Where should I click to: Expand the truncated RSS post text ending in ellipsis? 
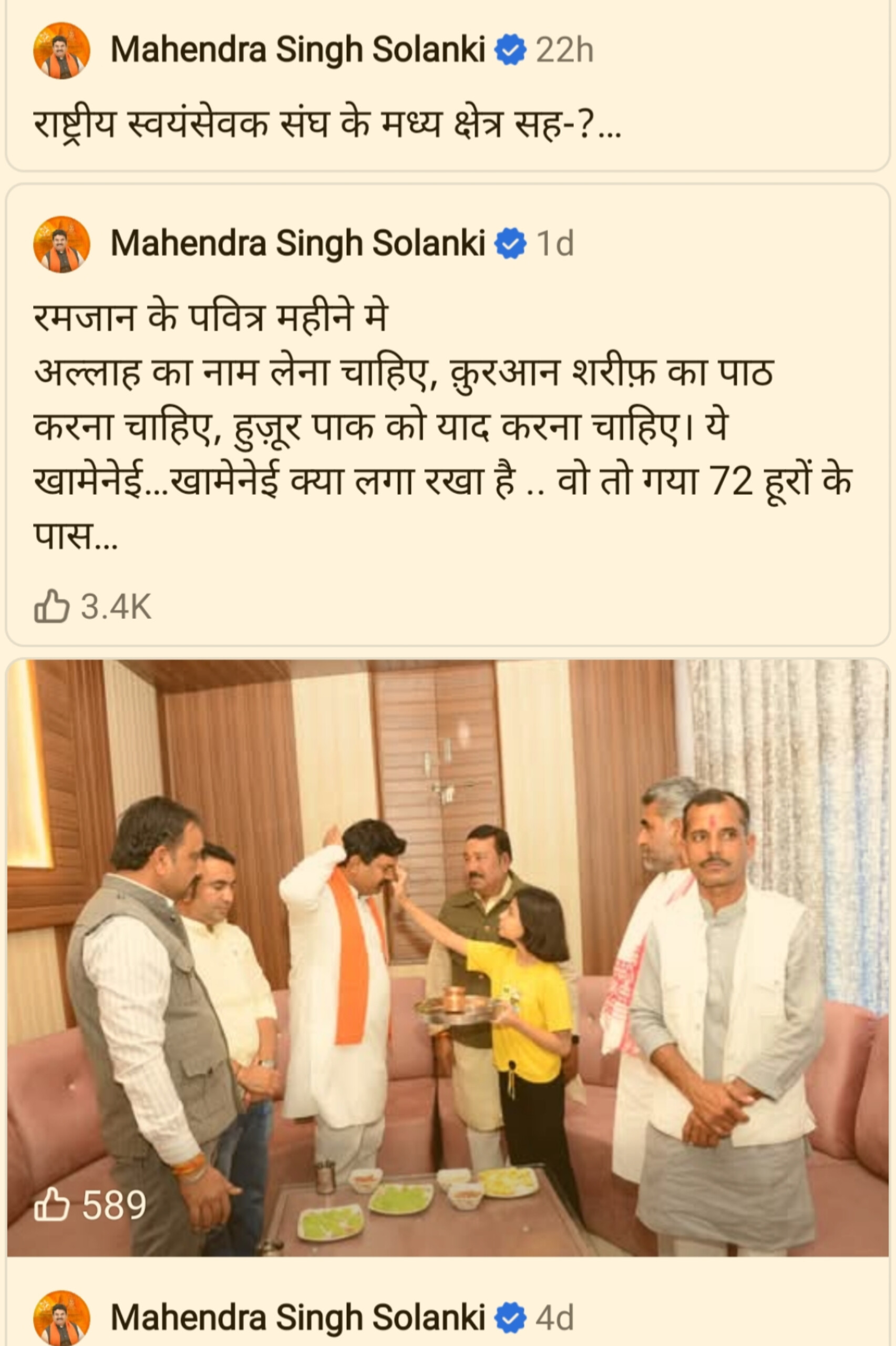click(x=609, y=127)
